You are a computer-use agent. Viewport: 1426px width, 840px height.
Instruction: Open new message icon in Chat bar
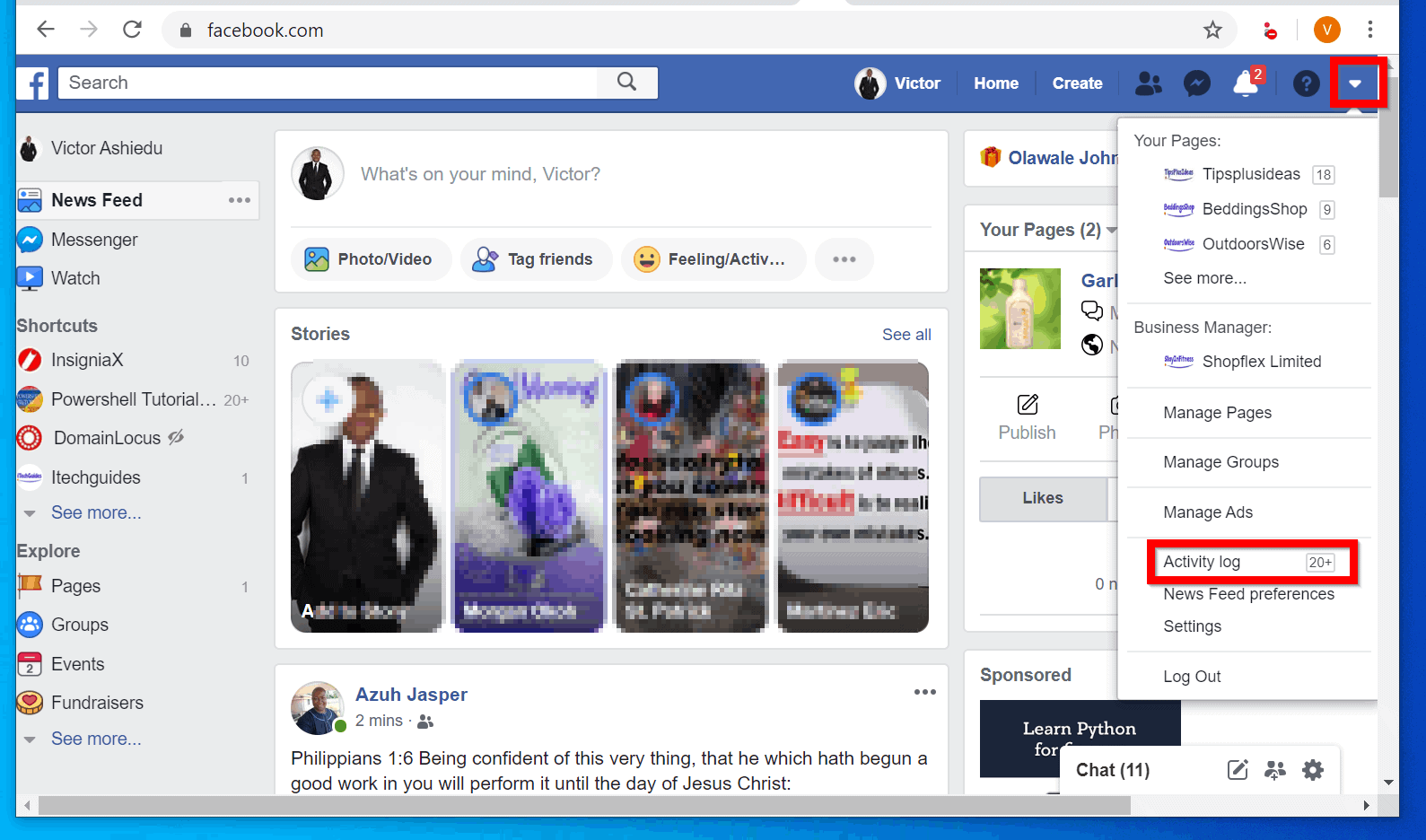[1238, 770]
